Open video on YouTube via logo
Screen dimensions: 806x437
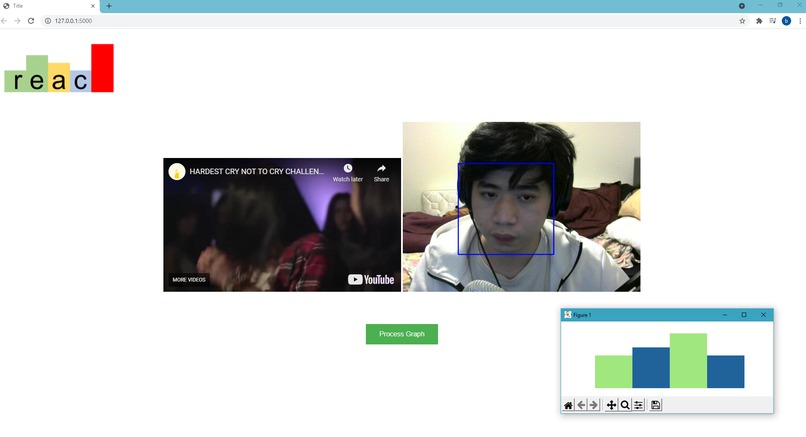(371, 279)
